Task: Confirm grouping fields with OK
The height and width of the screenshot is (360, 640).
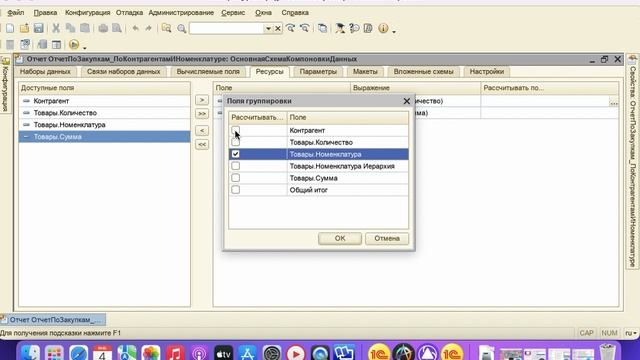Action: [340, 238]
